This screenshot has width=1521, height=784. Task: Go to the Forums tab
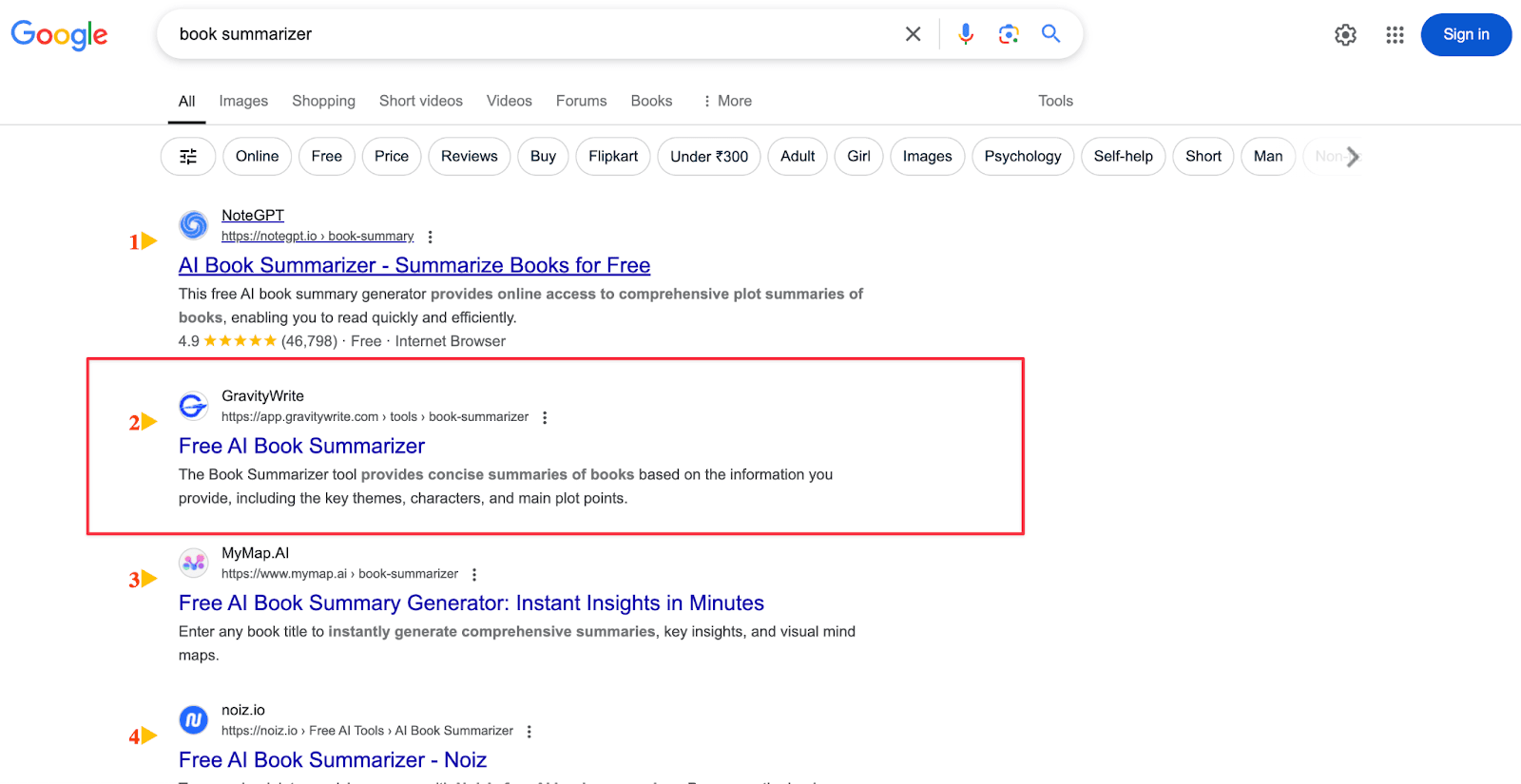(x=581, y=101)
